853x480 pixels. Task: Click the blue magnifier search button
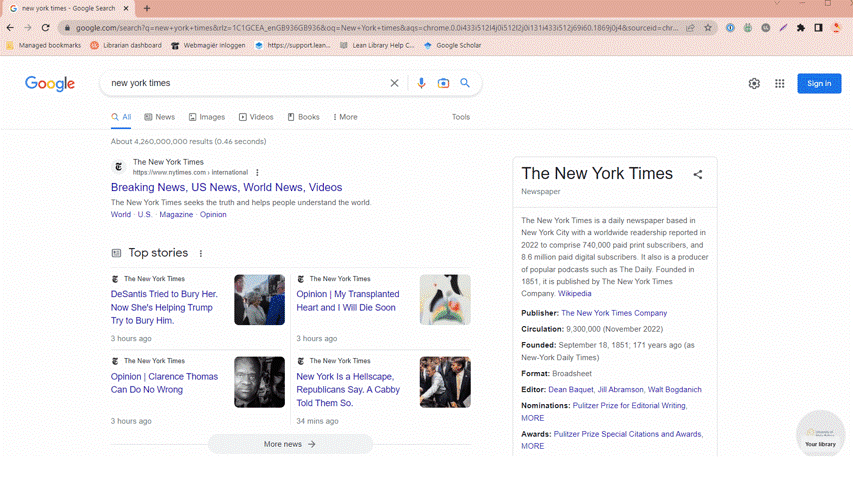pos(465,83)
